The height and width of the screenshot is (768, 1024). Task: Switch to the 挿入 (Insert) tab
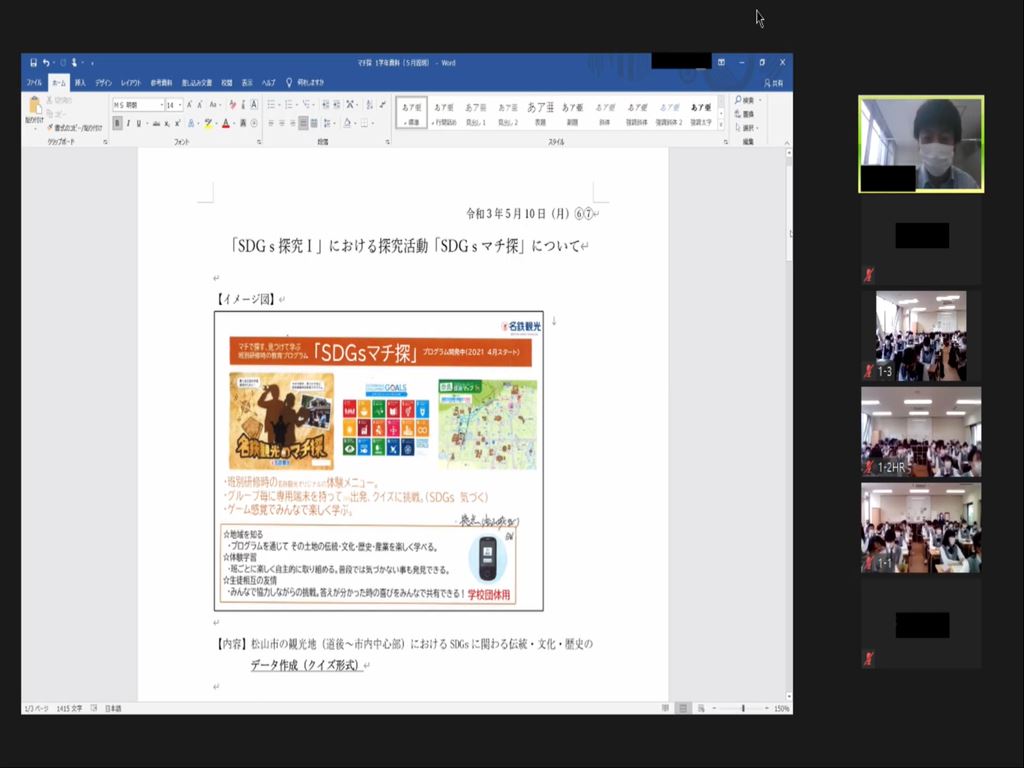[x=80, y=83]
